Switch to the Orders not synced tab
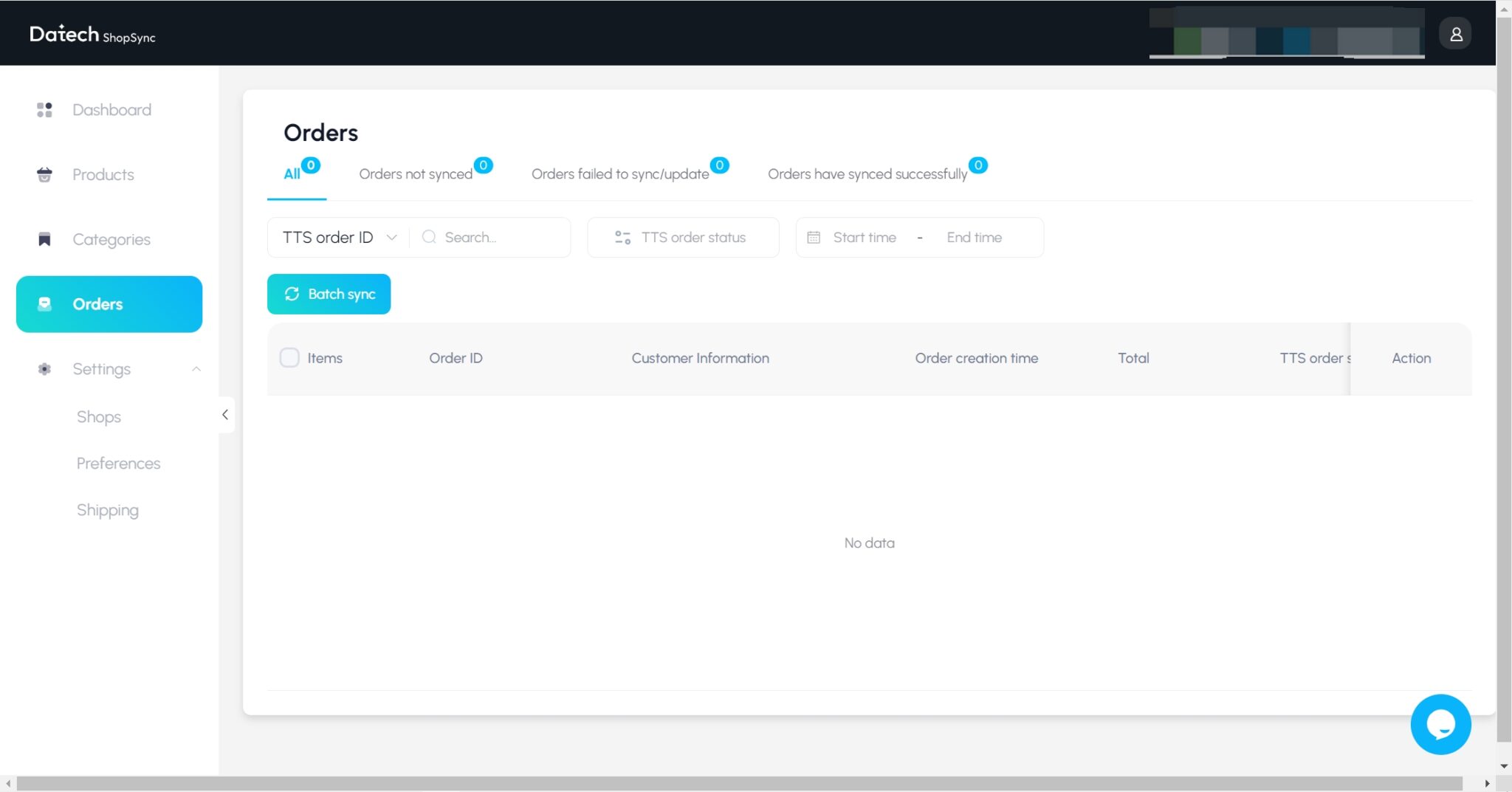 416,173
